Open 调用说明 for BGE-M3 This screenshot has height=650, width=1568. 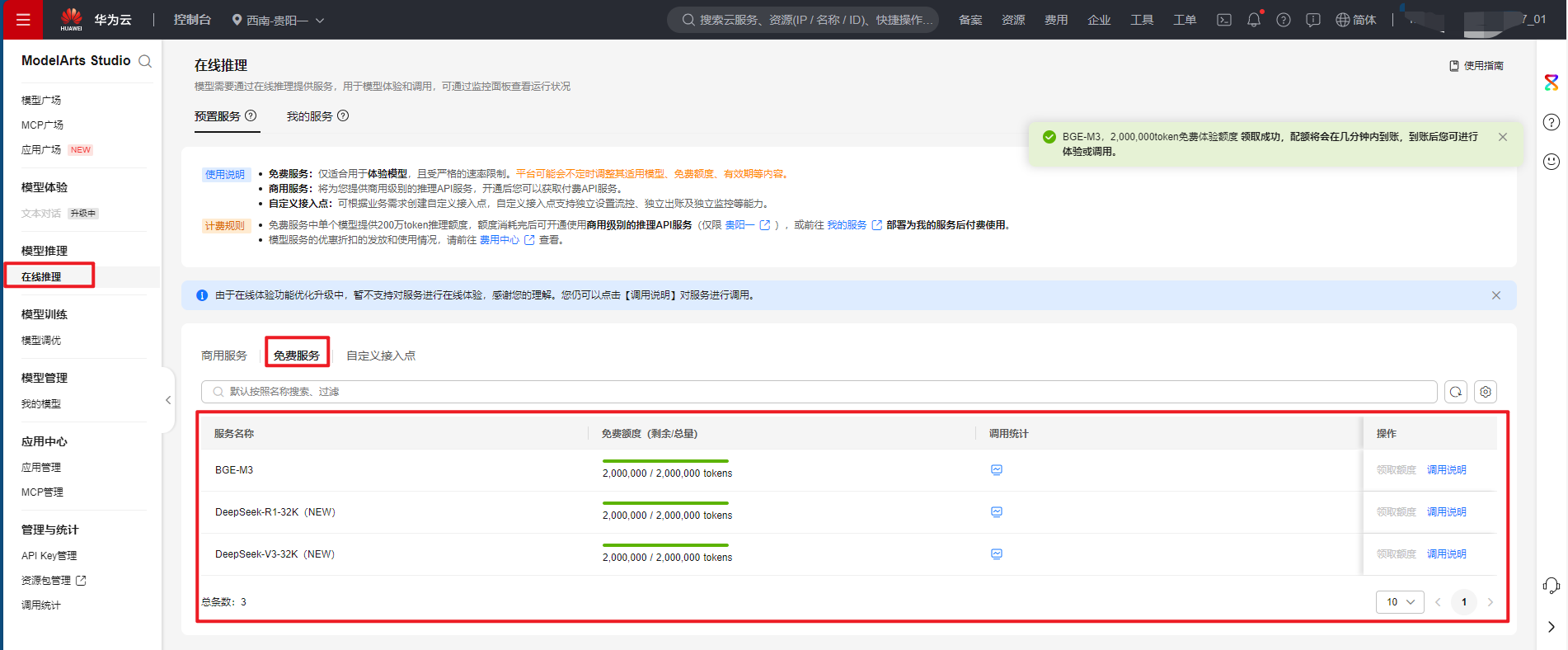(1447, 470)
